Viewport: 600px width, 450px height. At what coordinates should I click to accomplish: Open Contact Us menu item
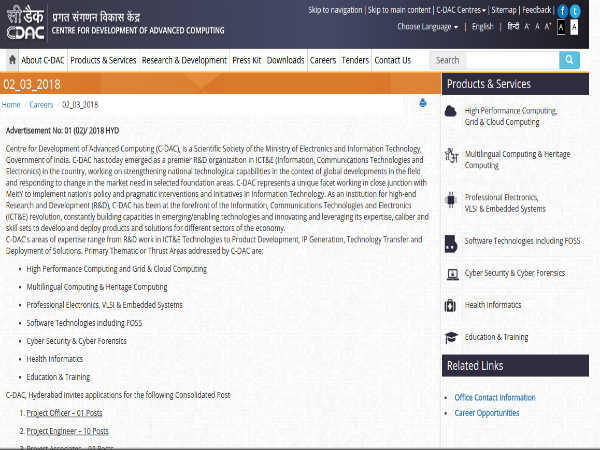tap(393, 60)
